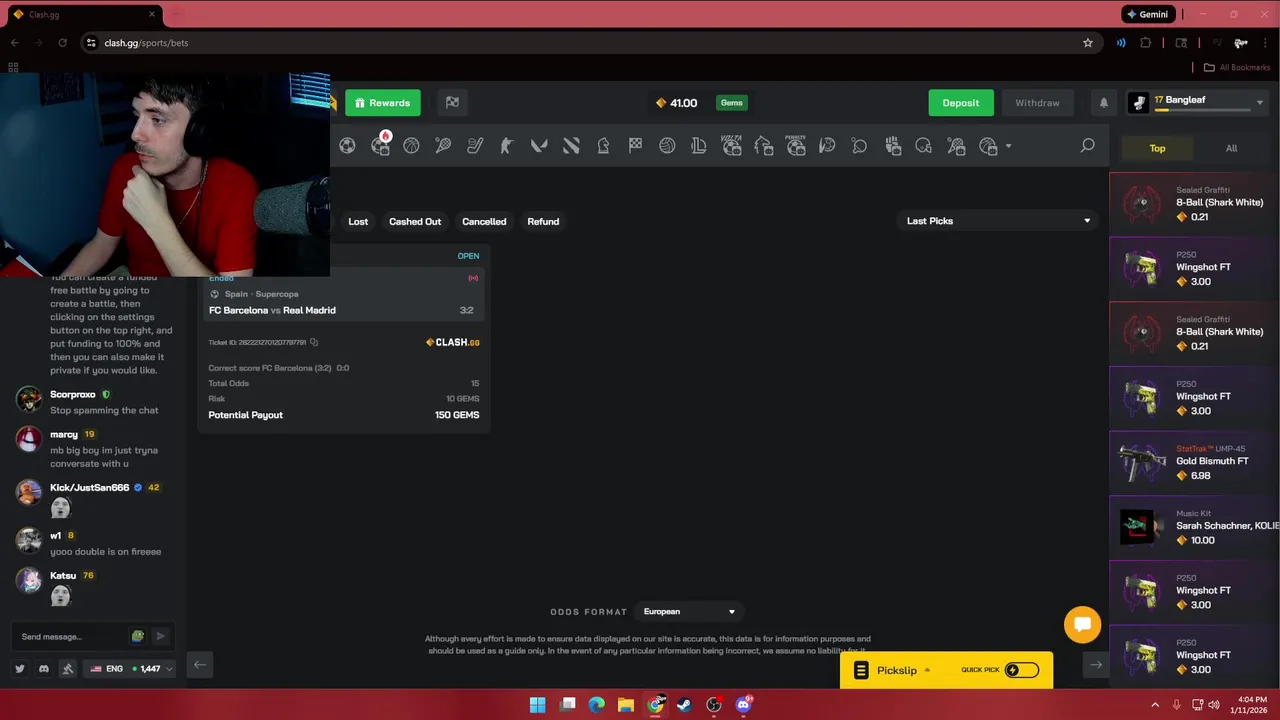
Task: Select the table tennis icon
Action: (859, 146)
